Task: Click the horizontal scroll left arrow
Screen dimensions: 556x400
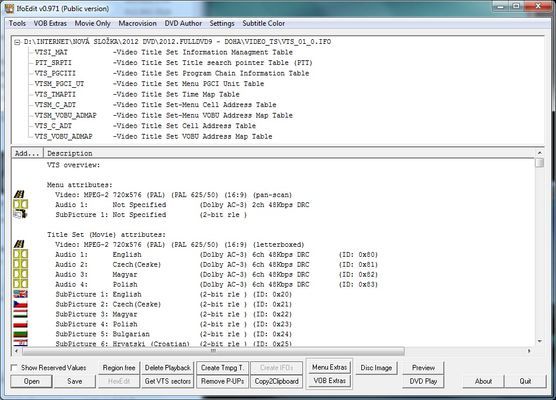Action: 16,351
